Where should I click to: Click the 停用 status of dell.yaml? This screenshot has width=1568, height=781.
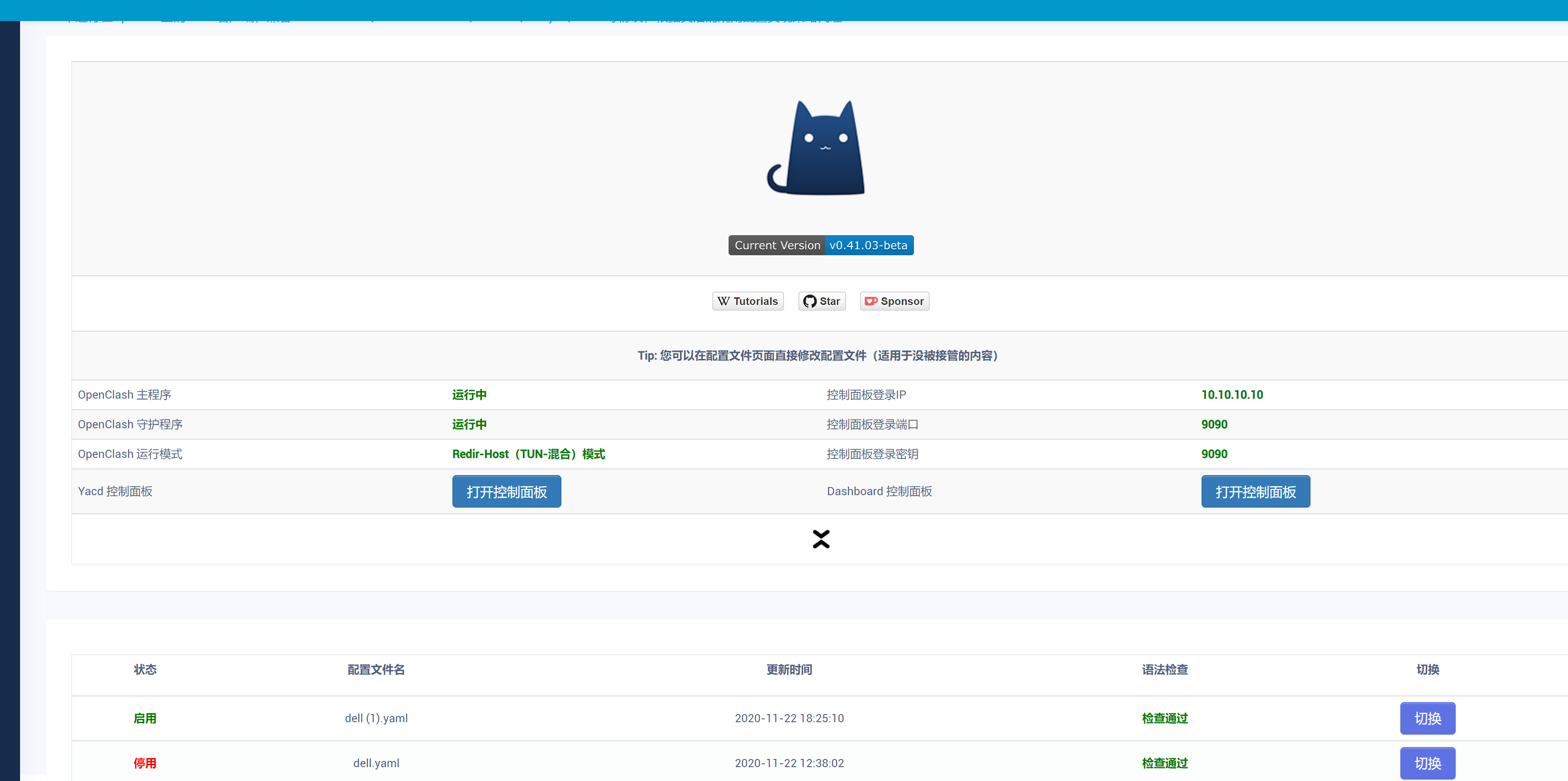tap(145, 763)
